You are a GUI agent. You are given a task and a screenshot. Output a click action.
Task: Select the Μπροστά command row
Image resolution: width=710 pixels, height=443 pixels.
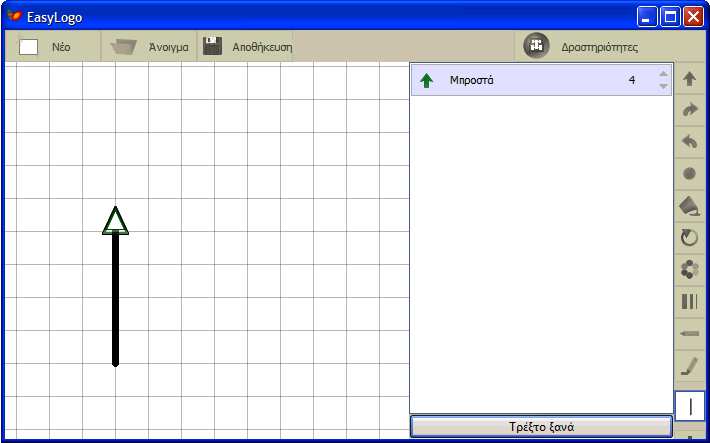(541, 80)
